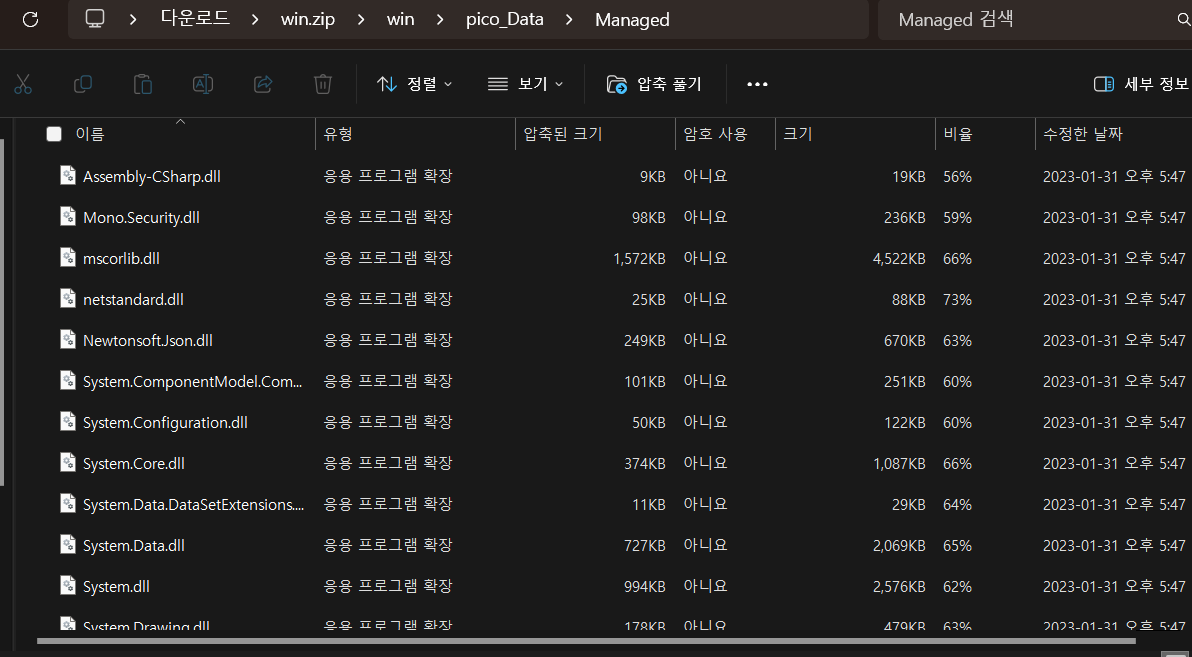Image resolution: width=1192 pixels, height=657 pixels.
Task: Open the See more ellipsis menu
Action: tap(757, 84)
